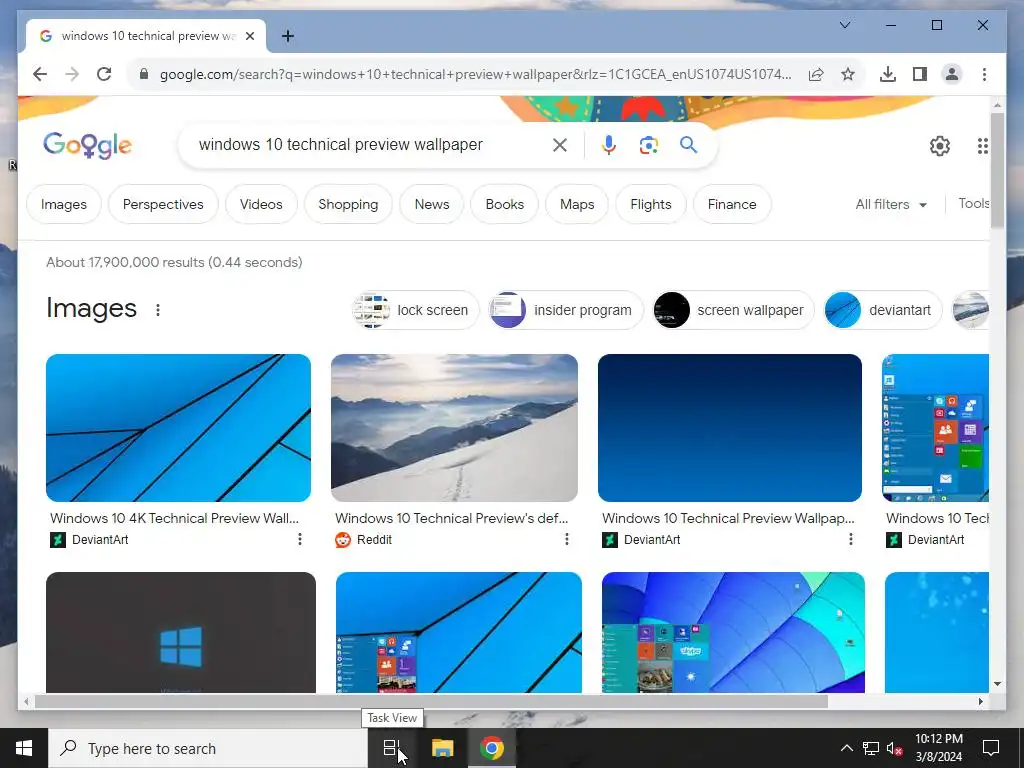Open Chrome three-dot menu
Image resolution: width=1024 pixels, height=768 pixels.
984,74
